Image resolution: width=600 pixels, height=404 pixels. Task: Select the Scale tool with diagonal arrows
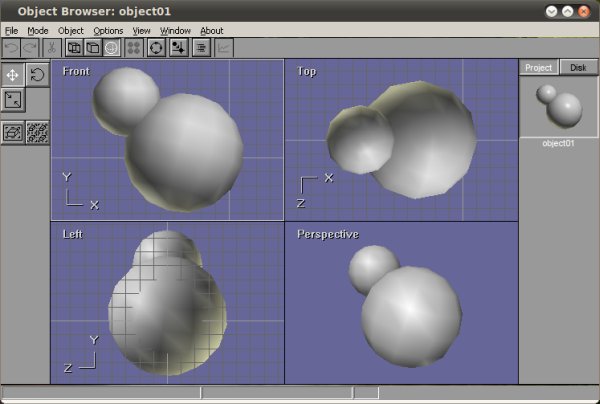point(13,99)
